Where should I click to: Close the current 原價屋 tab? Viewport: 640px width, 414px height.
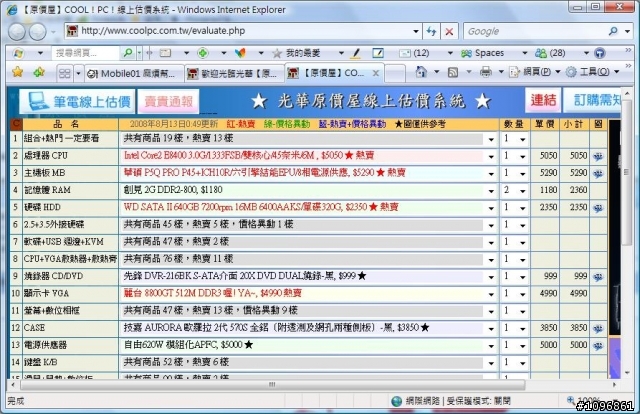[376, 73]
